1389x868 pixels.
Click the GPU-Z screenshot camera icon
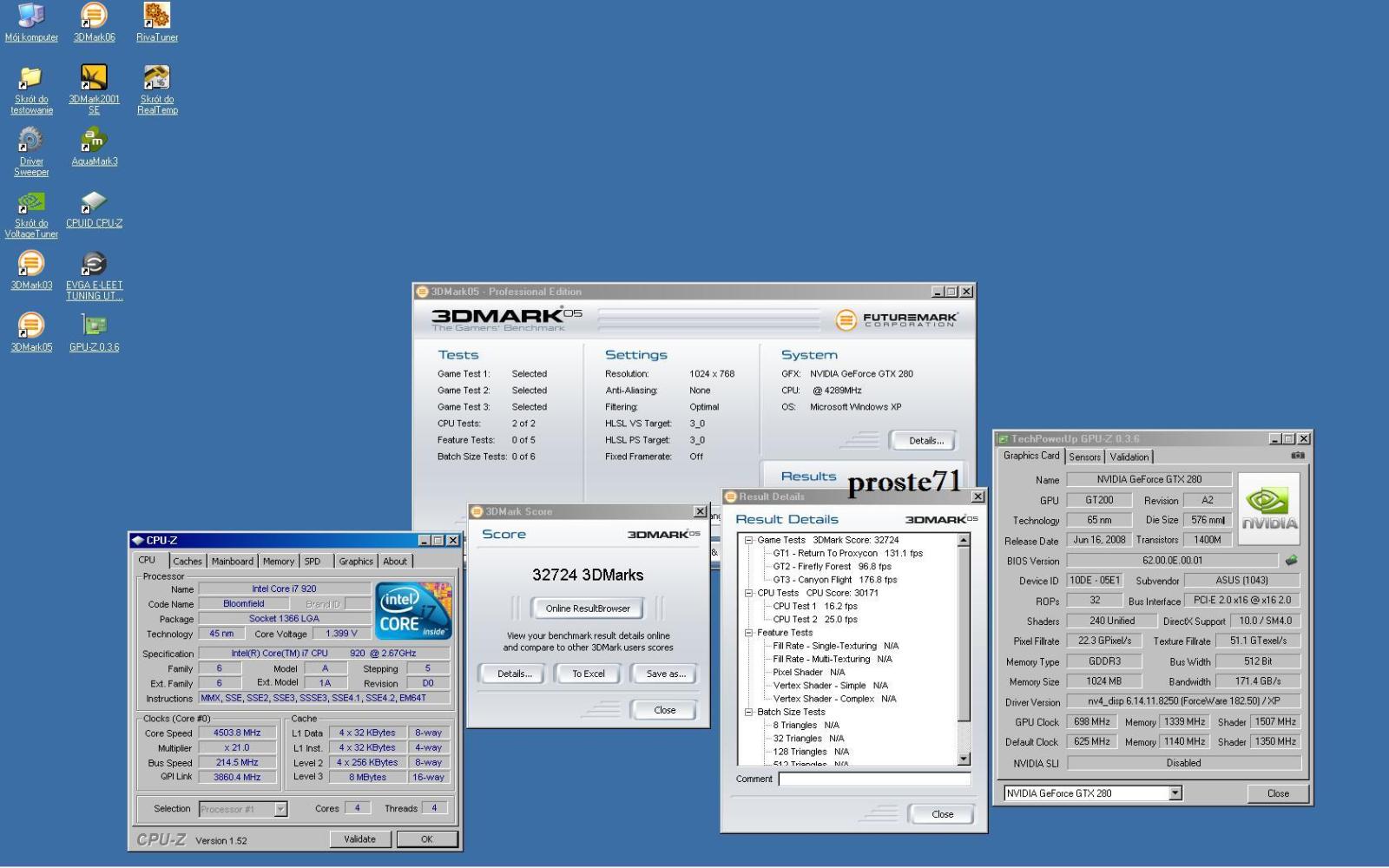(x=1298, y=455)
